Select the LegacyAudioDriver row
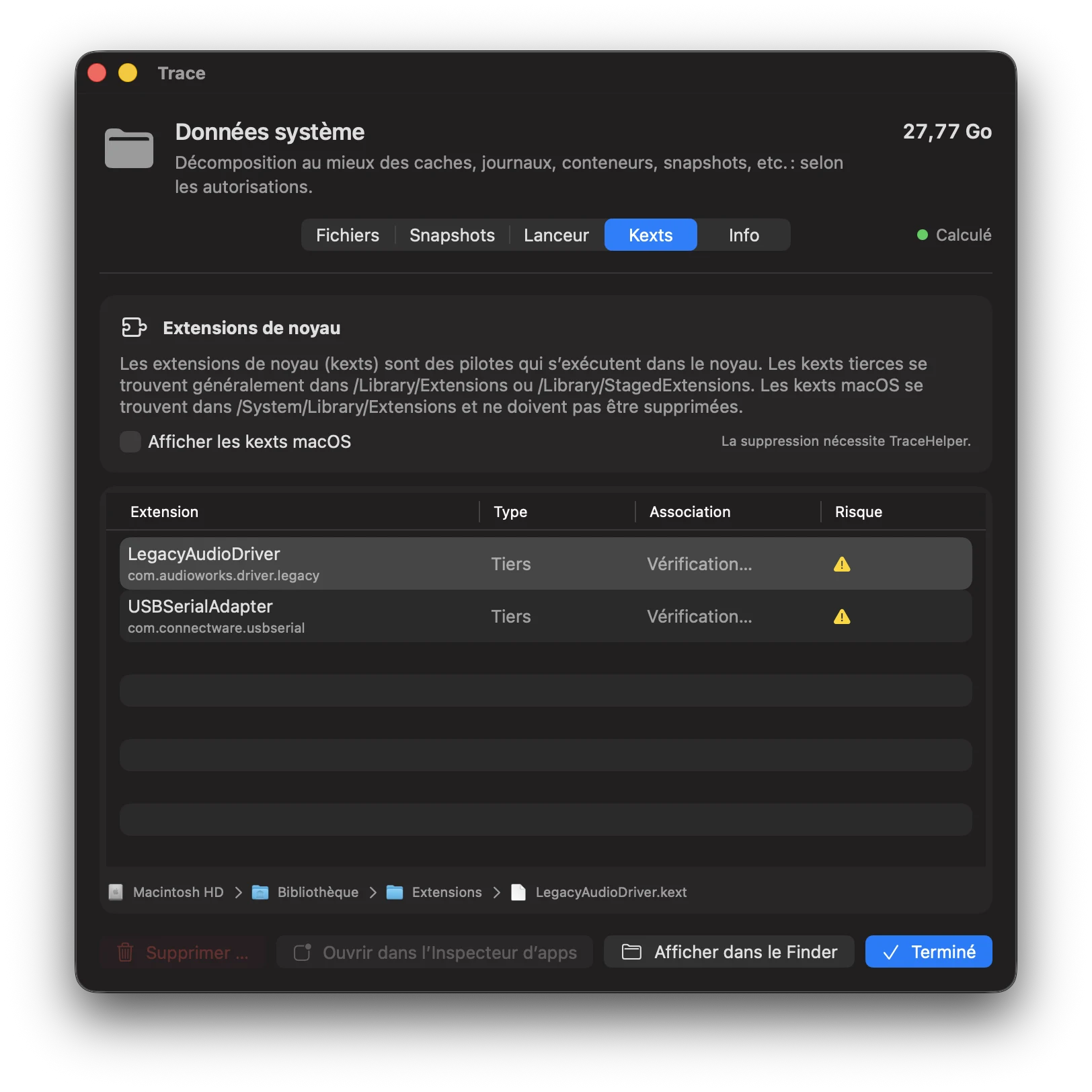The width and height of the screenshot is (1092, 1092). pos(545,563)
